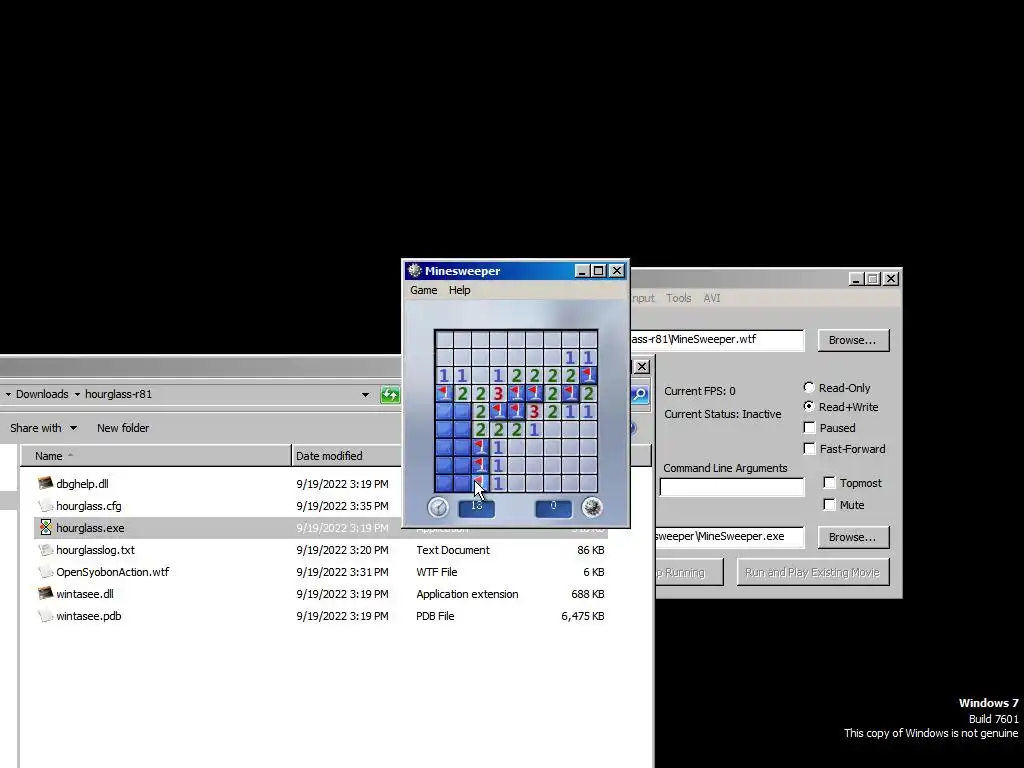Select the hourglasslog.txt file icon

coord(45,550)
